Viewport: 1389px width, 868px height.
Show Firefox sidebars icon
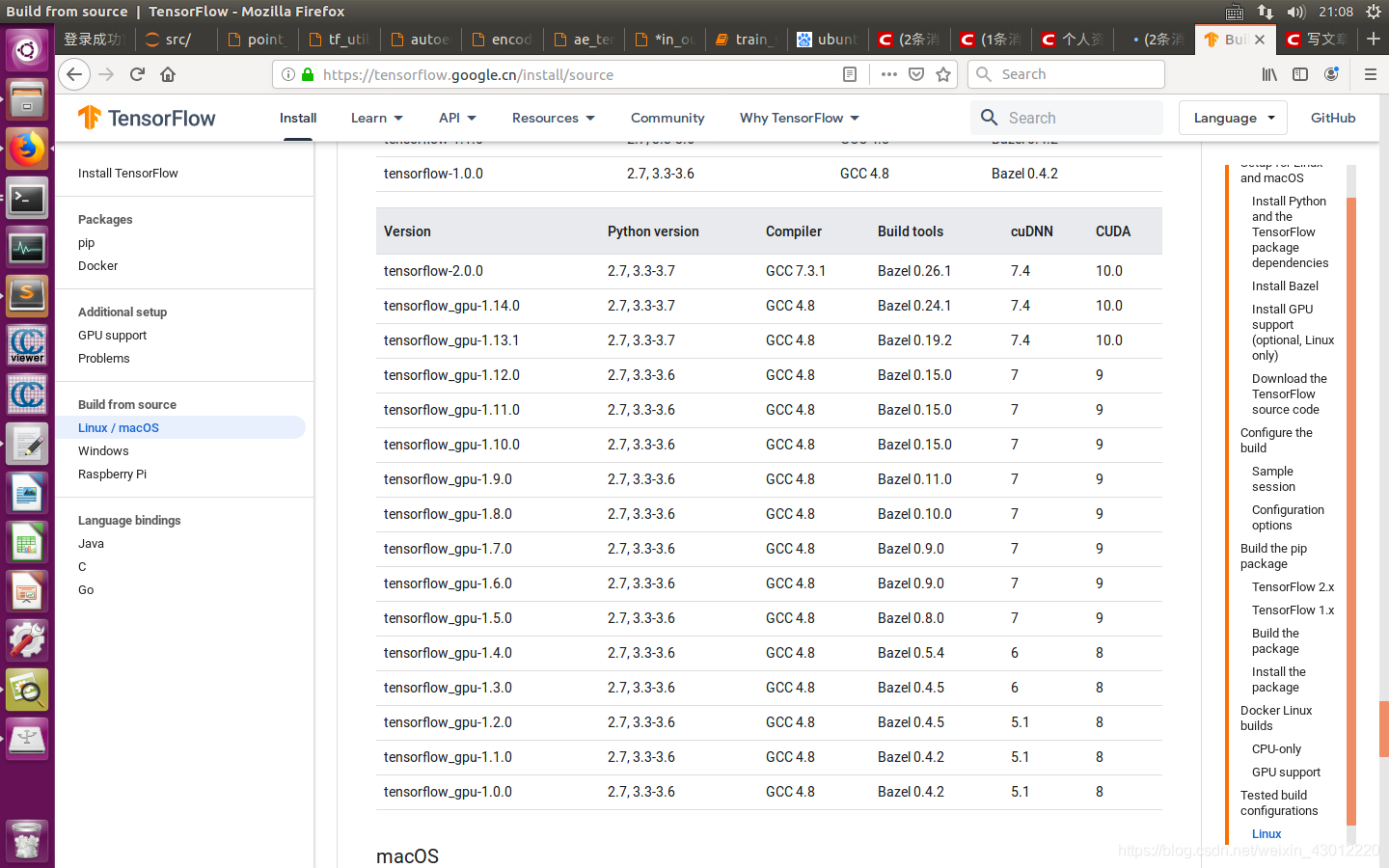(1300, 74)
